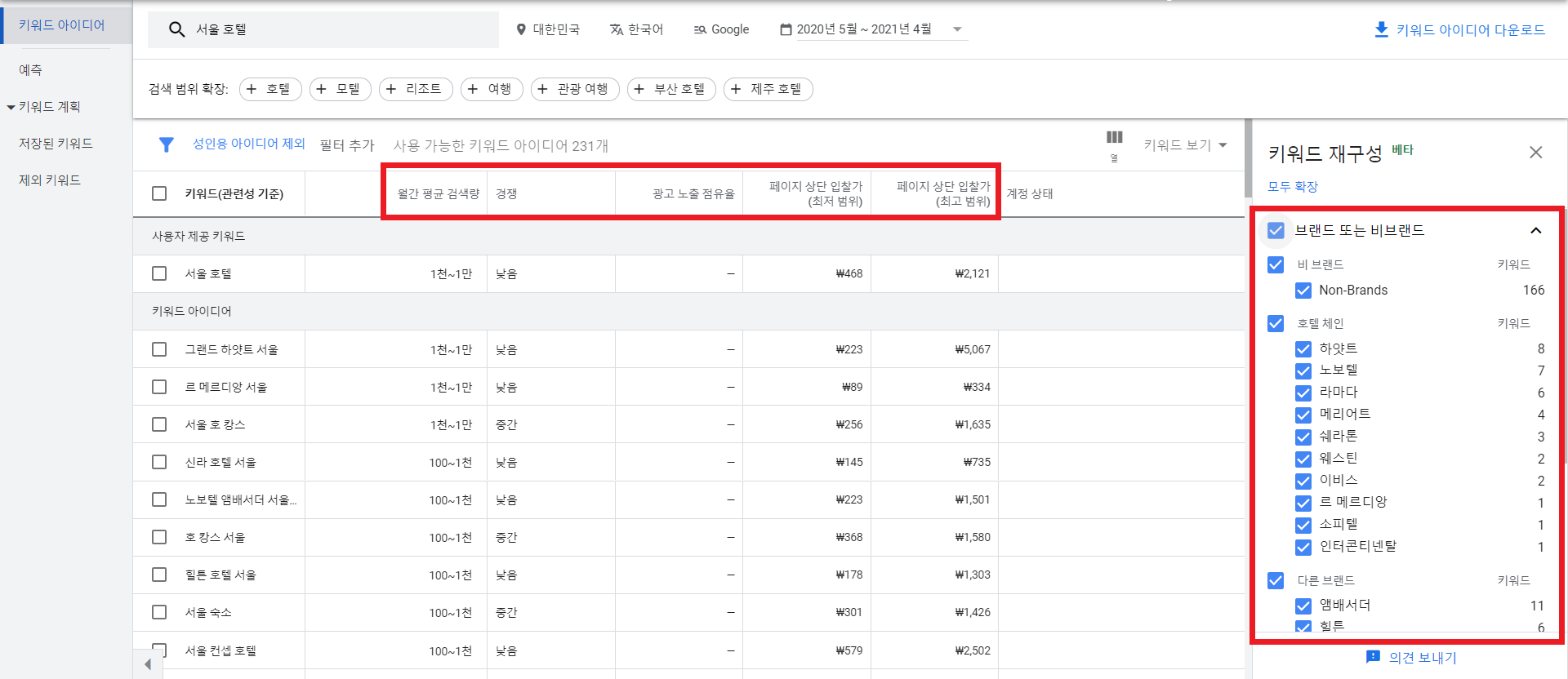The height and width of the screenshot is (679, 1568).
Task: Click the keyword table vertical scrollbar
Action: (x=1248, y=158)
